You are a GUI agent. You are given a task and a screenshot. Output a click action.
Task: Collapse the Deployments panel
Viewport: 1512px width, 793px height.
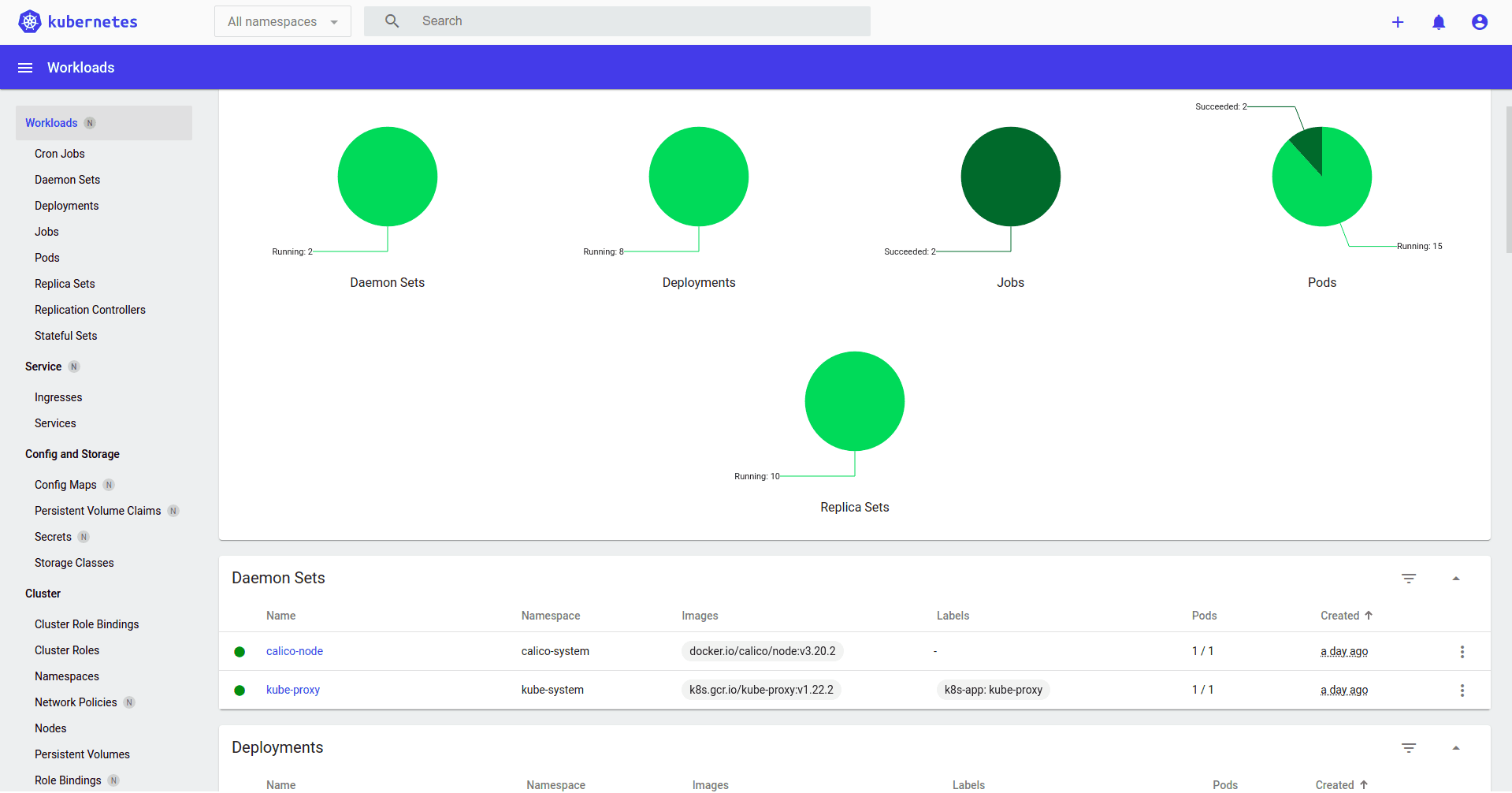[1456, 747]
